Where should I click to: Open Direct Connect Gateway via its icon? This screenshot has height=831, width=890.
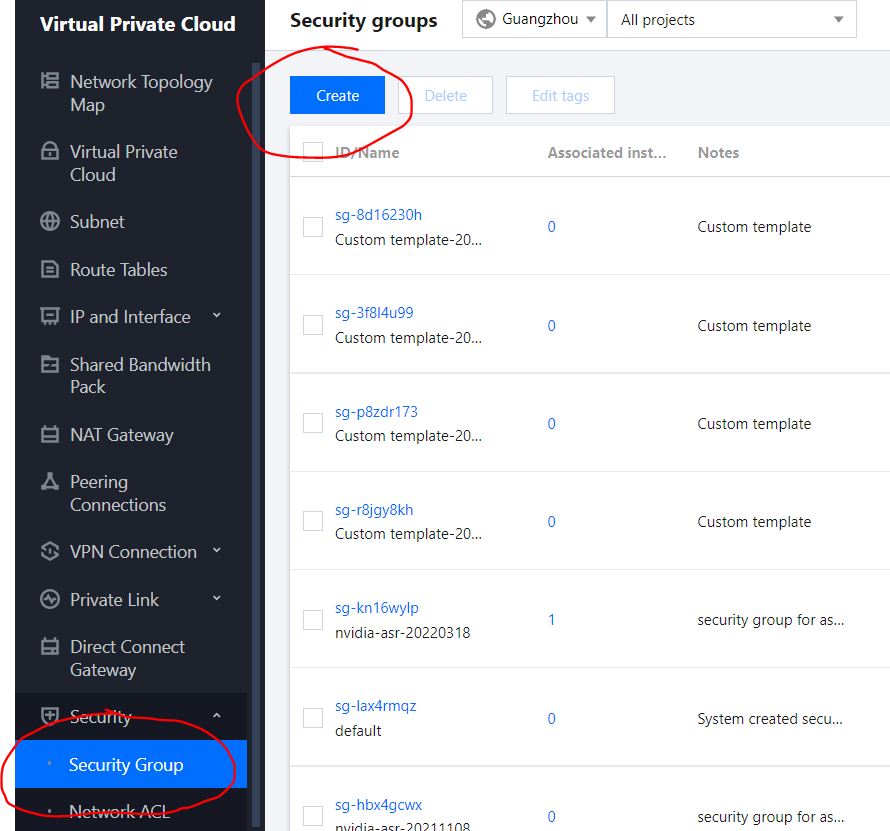[x=50, y=647]
